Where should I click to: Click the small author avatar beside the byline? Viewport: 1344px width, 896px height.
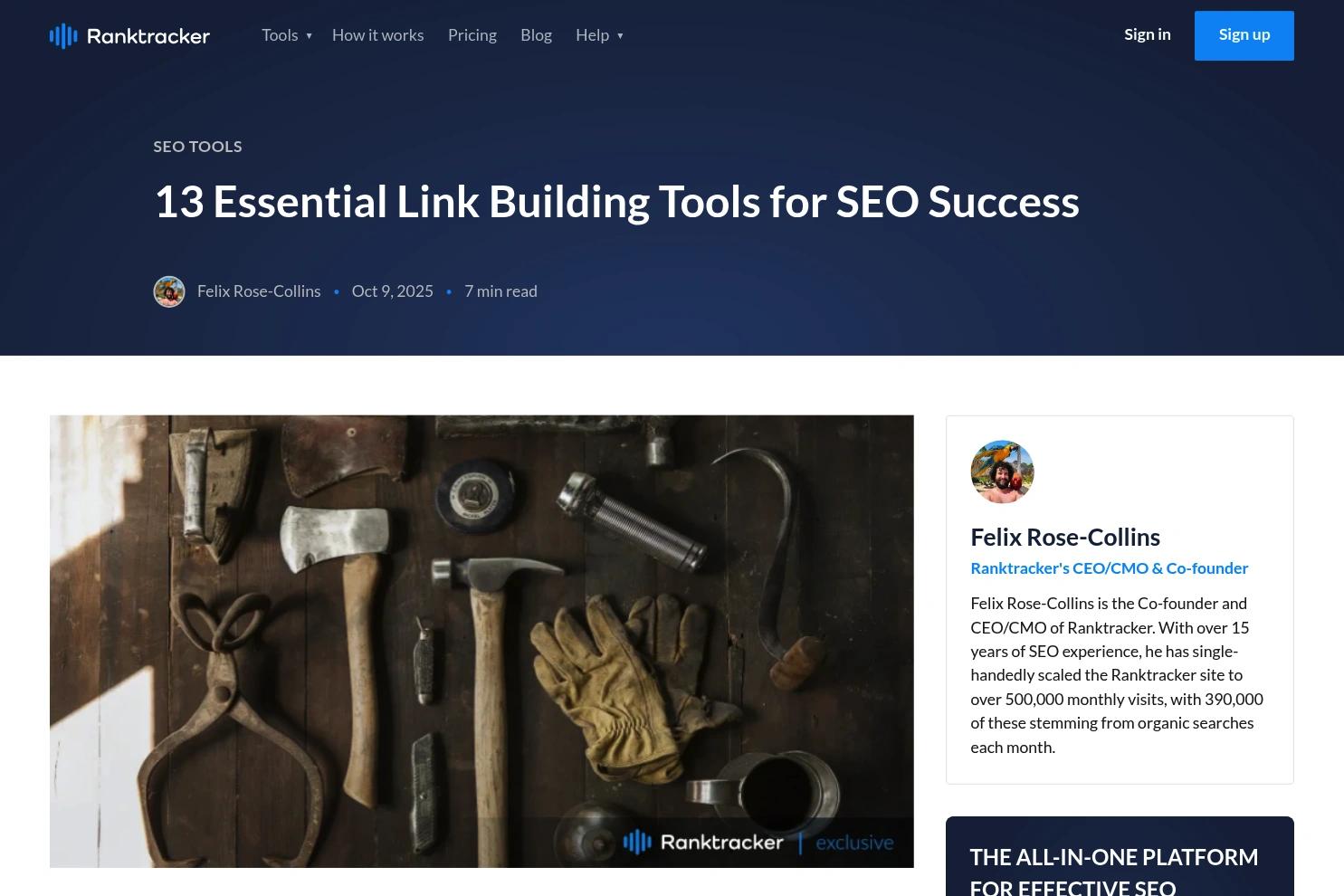(x=169, y=291)
